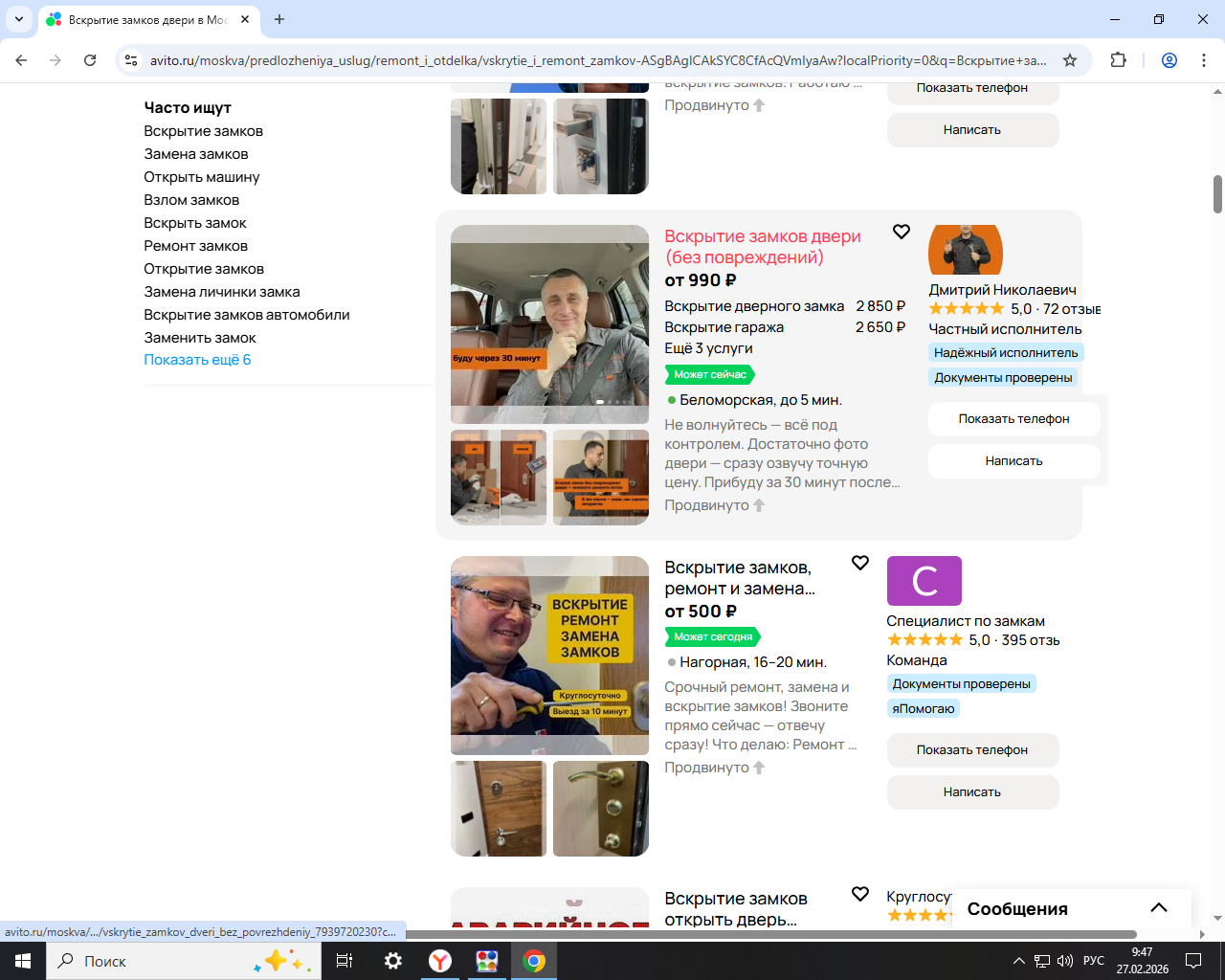1225x980 pixels.
Task: Favorite 'Вскрытие замков двери (без повреждений)' with heart
Action: coord(902,232)
